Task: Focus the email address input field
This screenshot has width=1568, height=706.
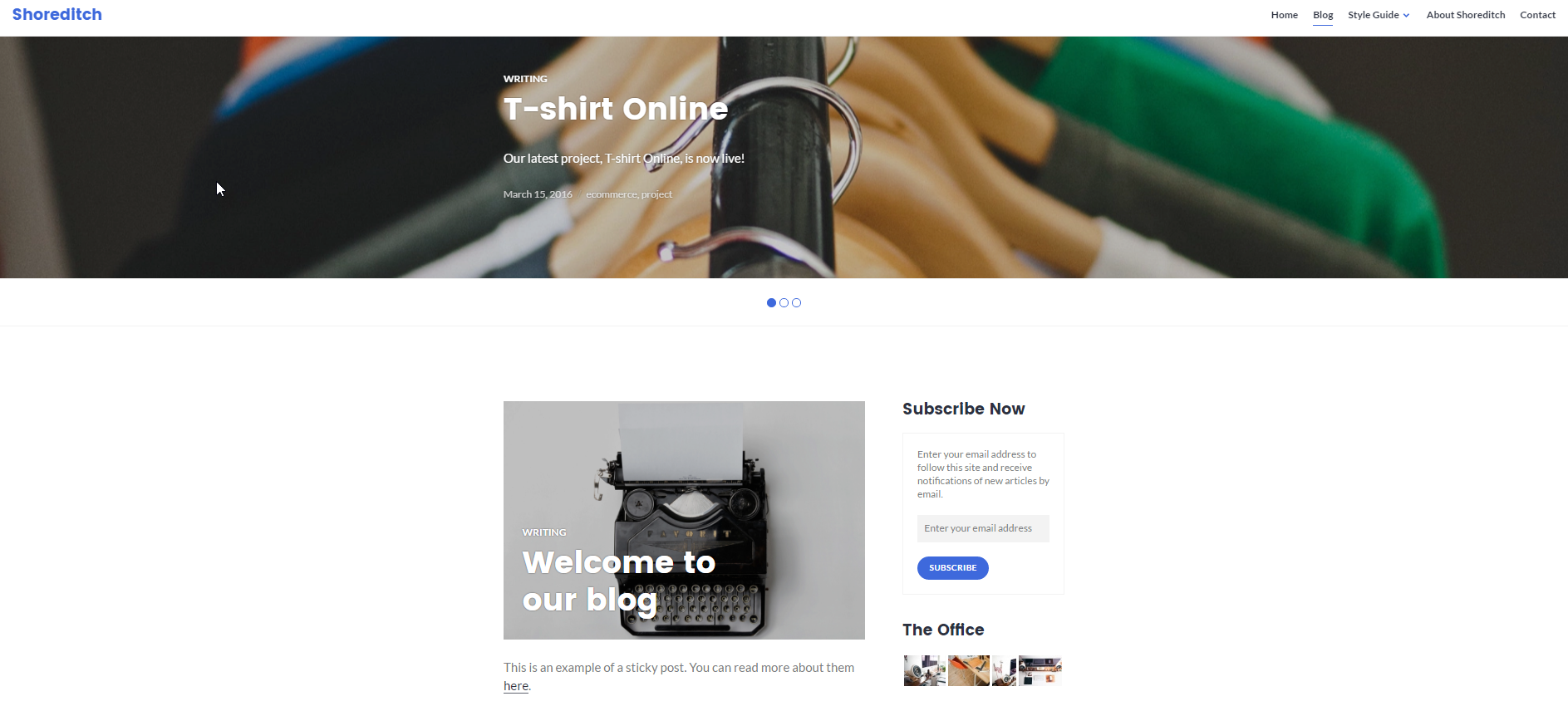Action: 983,528
